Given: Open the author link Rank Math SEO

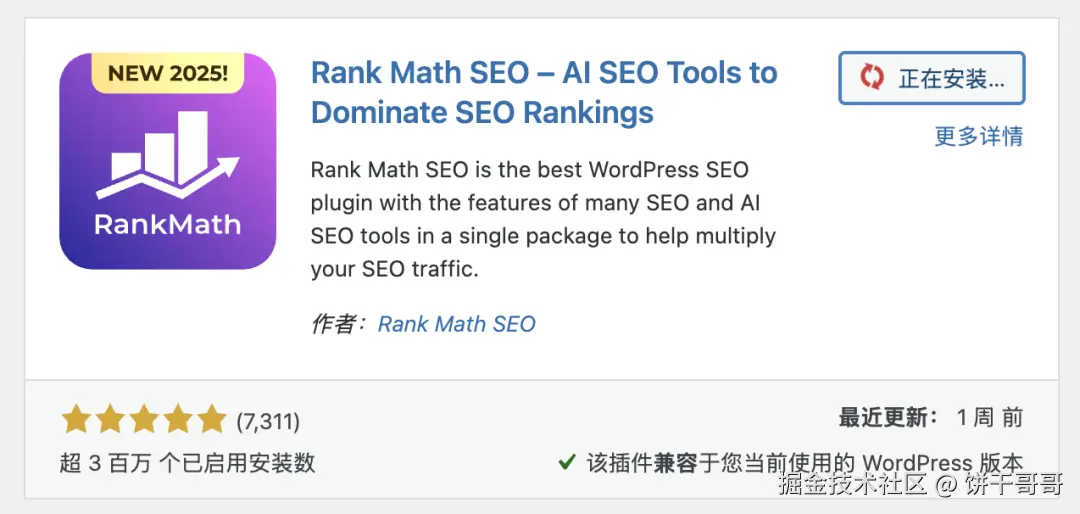Looking at the screenshot, I should pyautogui.click(x=456, y=324).
